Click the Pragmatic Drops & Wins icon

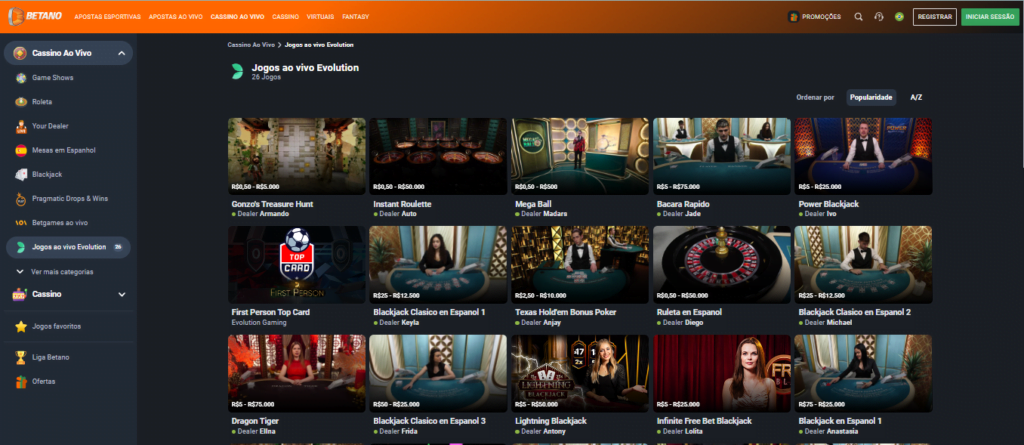[21, 199]
